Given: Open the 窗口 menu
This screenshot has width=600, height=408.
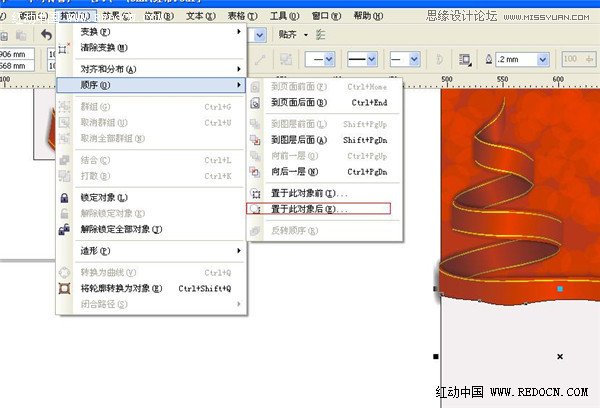Looking at the screenshot, I should [x=326, y=16].
